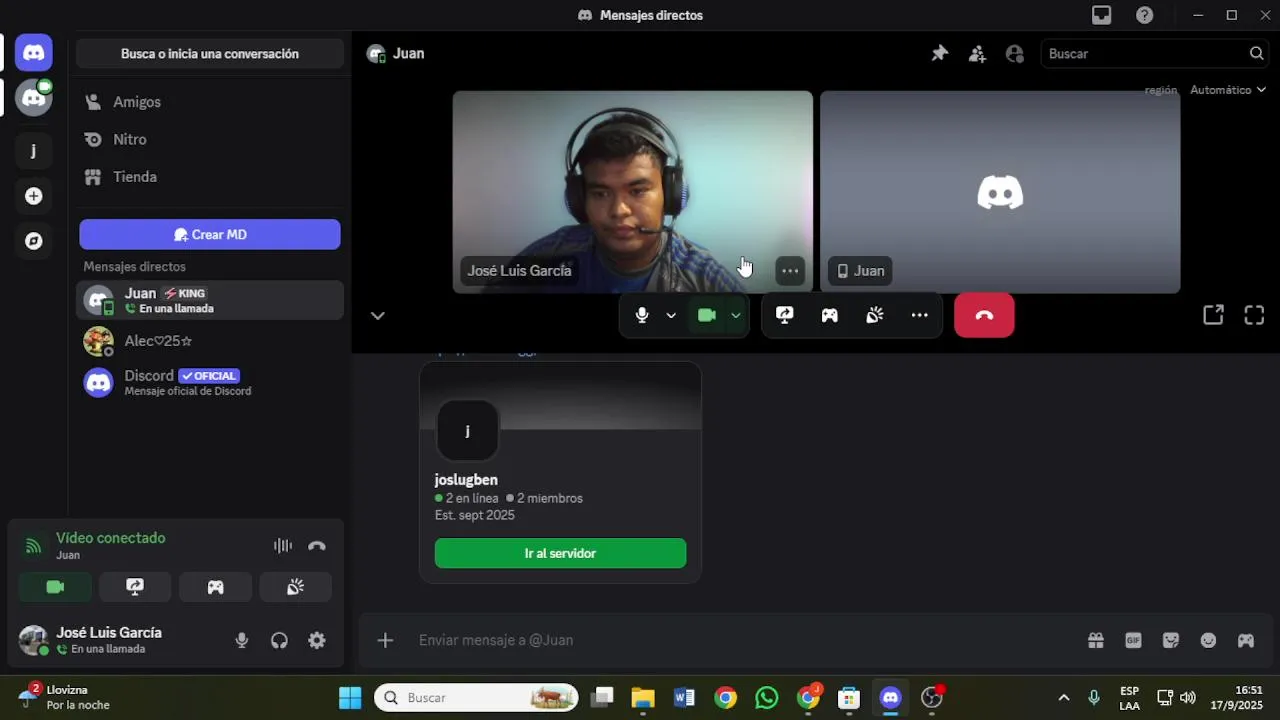Open options on José Luis García video

click(790, 270)
